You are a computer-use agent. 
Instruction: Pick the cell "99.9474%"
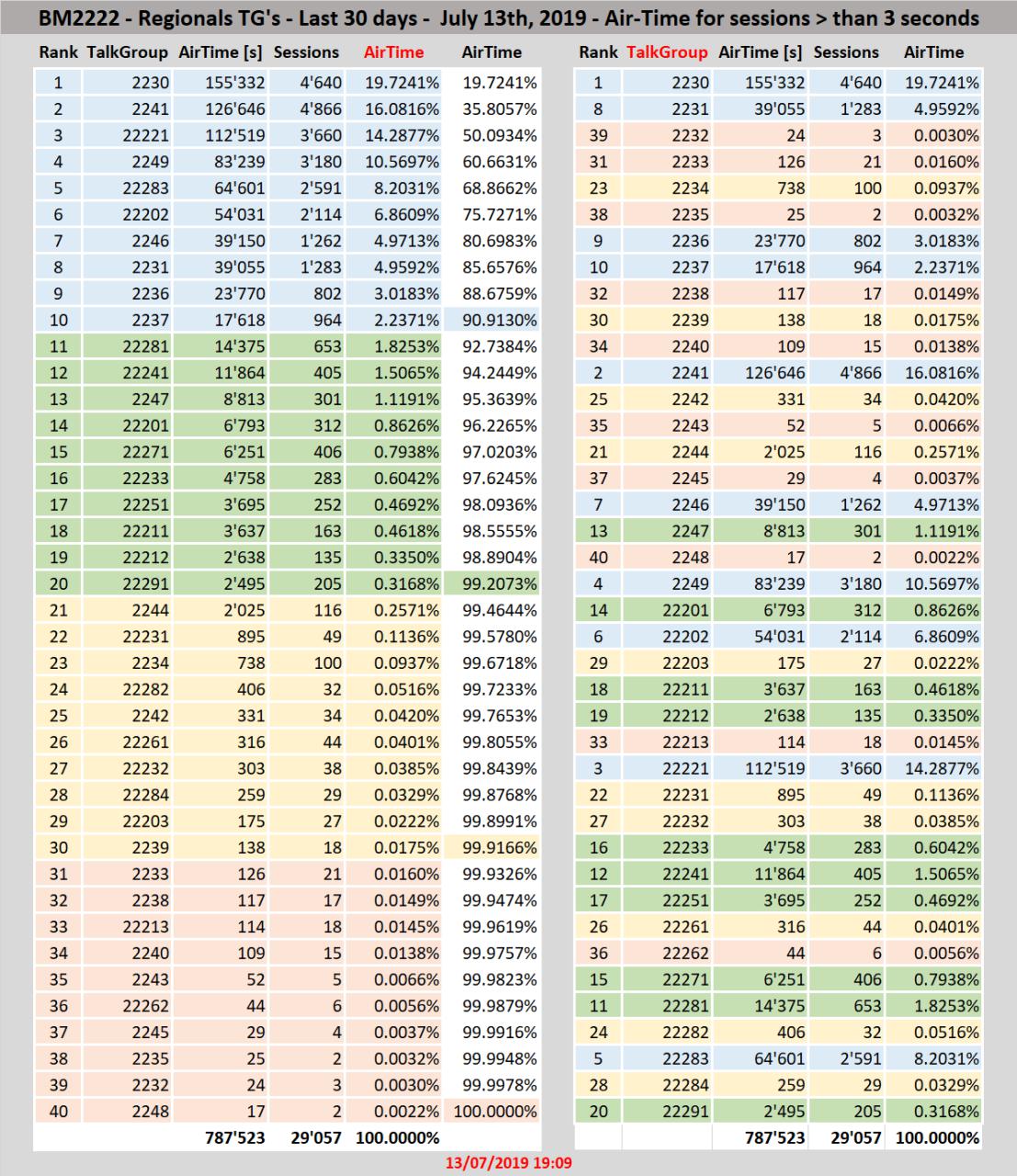pyautogui.click(x=492, y=900)
